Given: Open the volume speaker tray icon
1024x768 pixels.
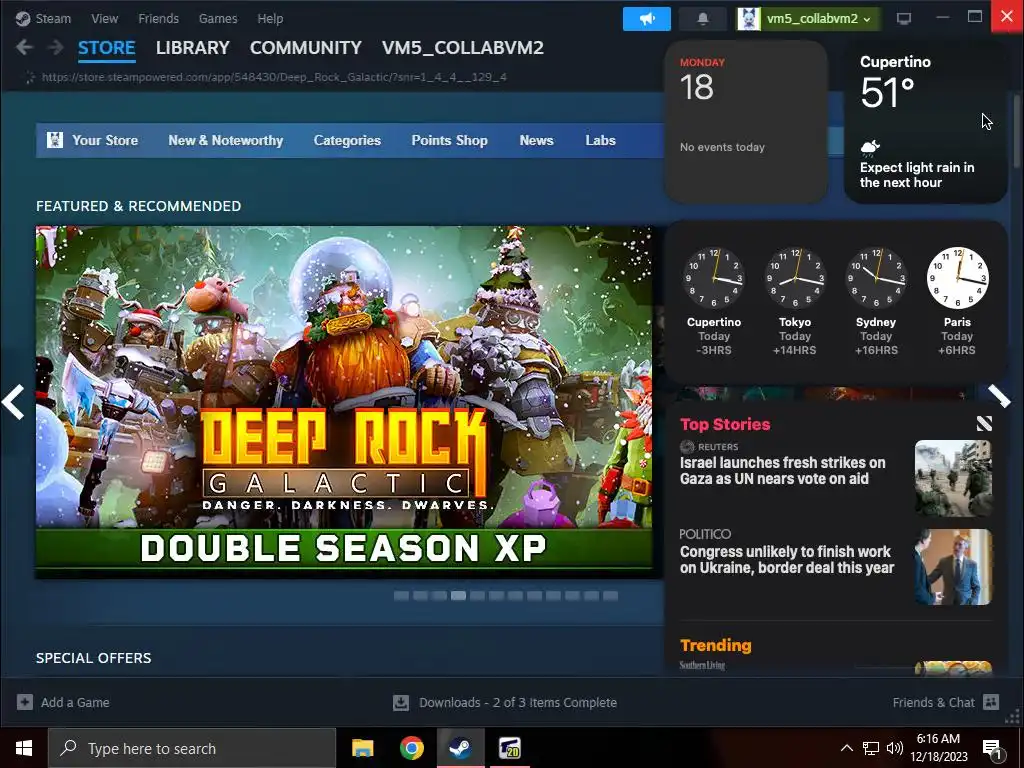Looking at the screenshot, I should coord(895,748).
